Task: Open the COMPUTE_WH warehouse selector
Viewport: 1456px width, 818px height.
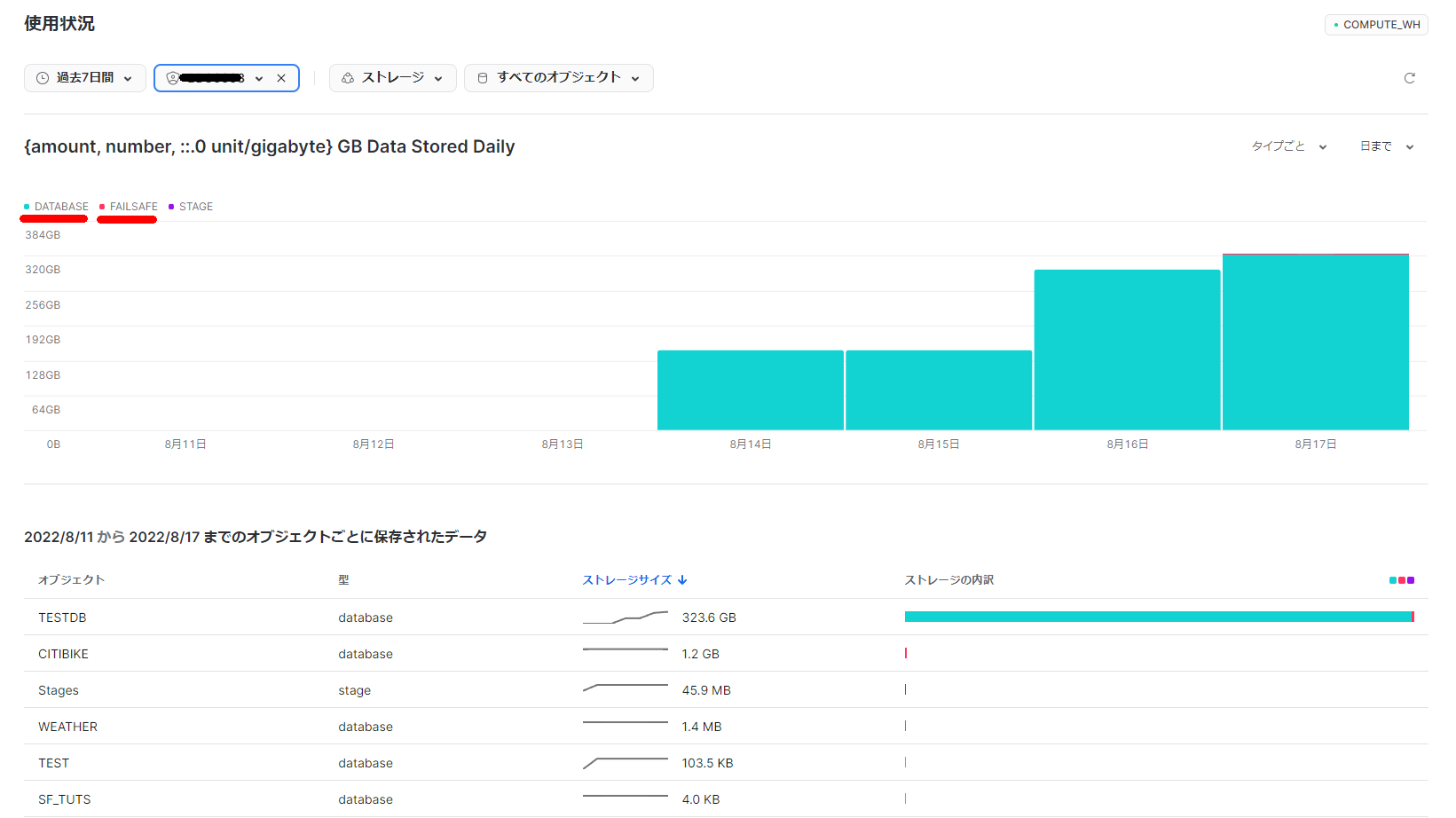Action: click(1376, 25)
